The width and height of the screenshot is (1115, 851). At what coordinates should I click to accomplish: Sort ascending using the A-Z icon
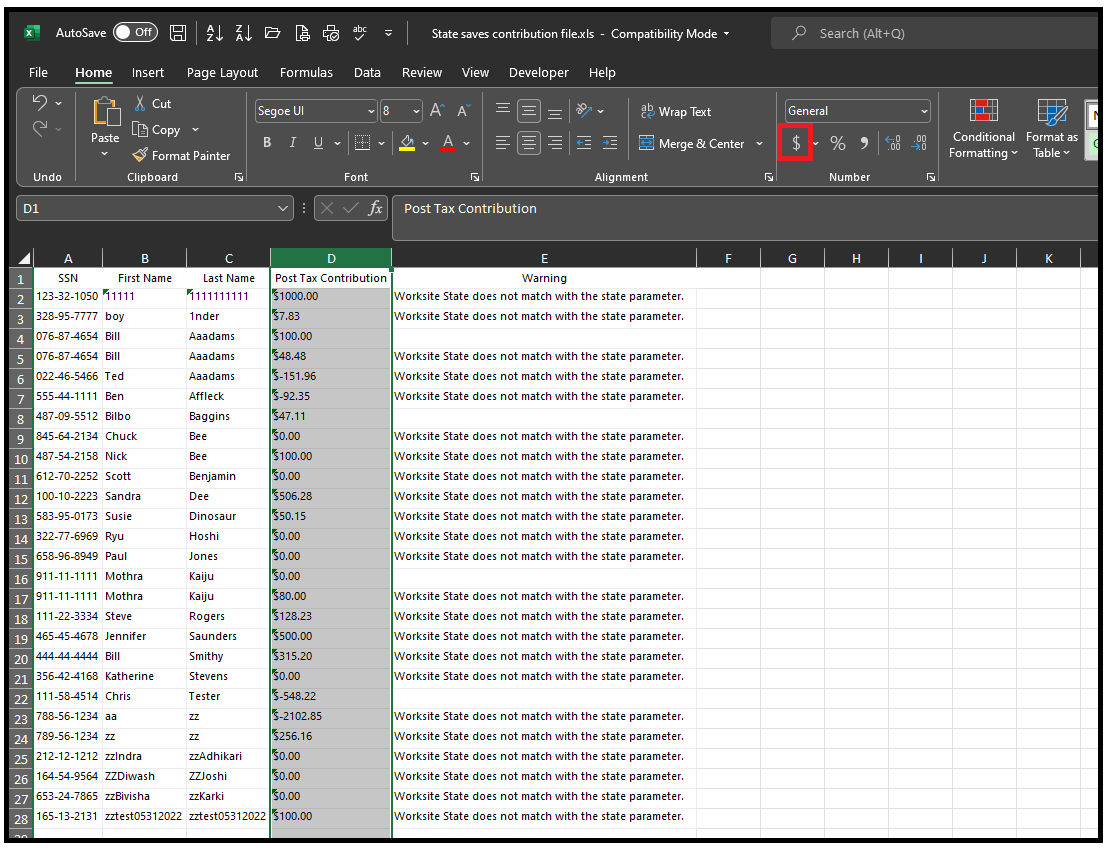[x=214, y=33]
